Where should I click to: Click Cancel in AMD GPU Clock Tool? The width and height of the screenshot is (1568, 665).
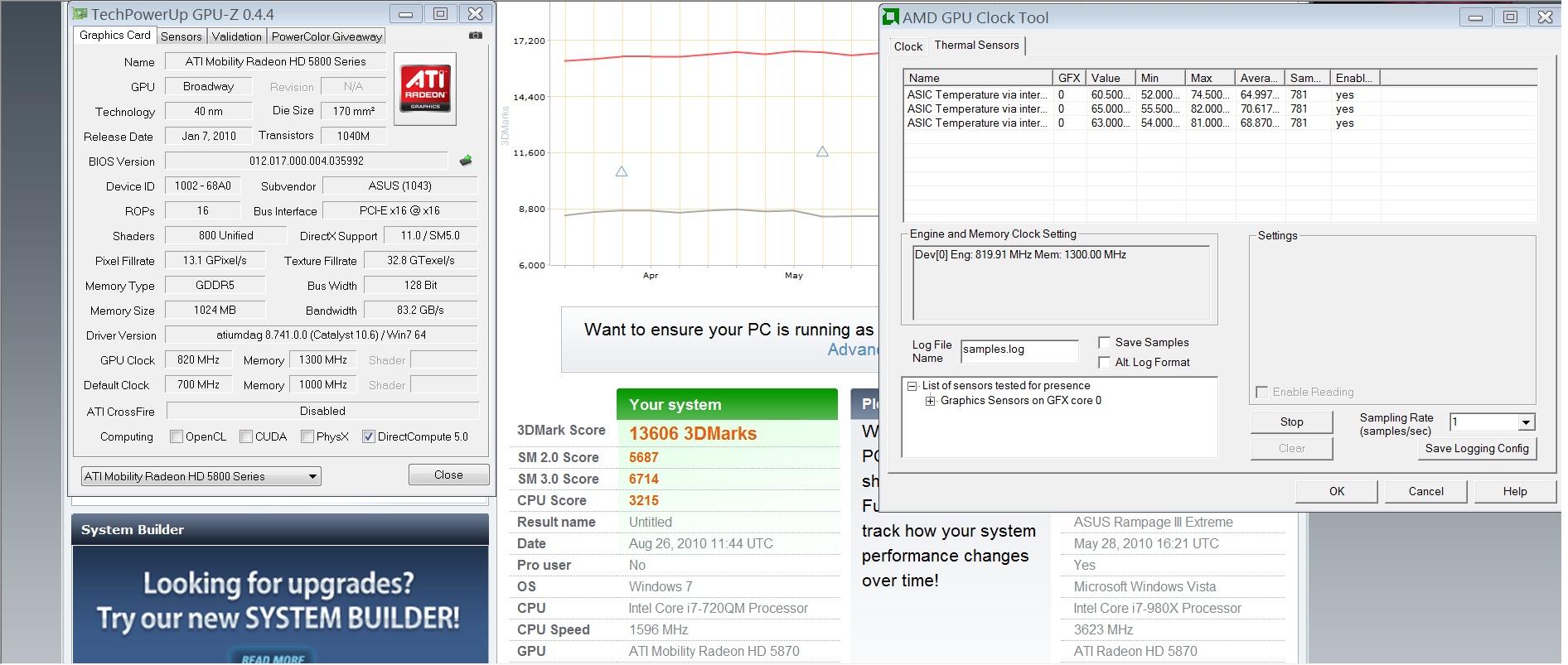click(x=1425, y=491)
